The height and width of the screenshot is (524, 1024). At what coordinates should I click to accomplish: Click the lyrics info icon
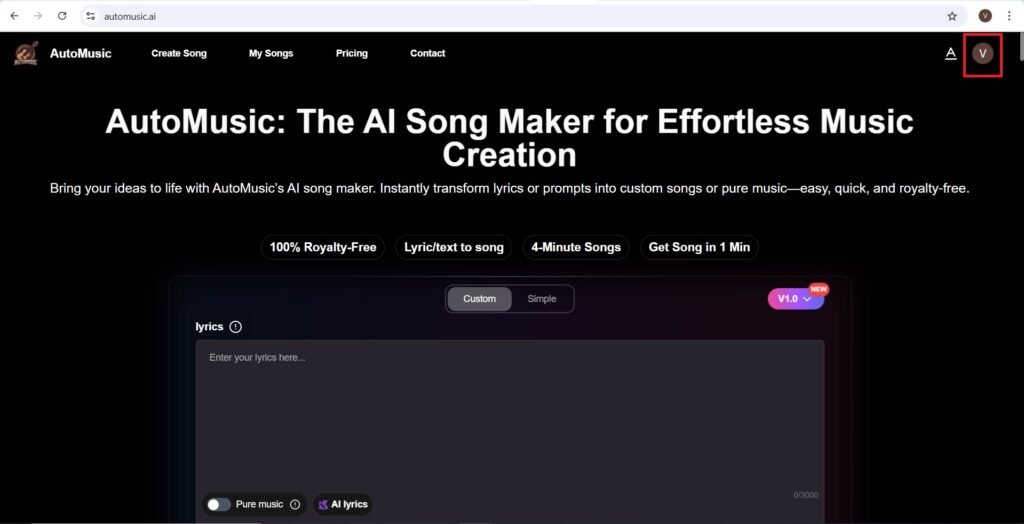click(x=236, y=327)
